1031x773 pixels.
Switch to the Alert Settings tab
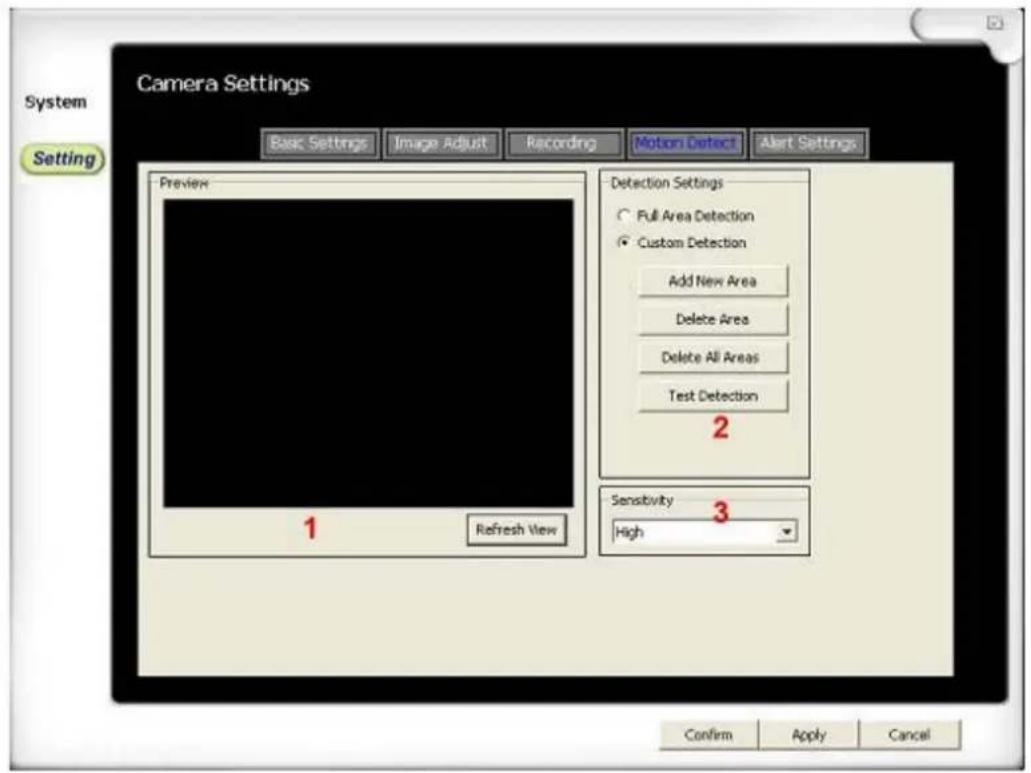[808, 143]
